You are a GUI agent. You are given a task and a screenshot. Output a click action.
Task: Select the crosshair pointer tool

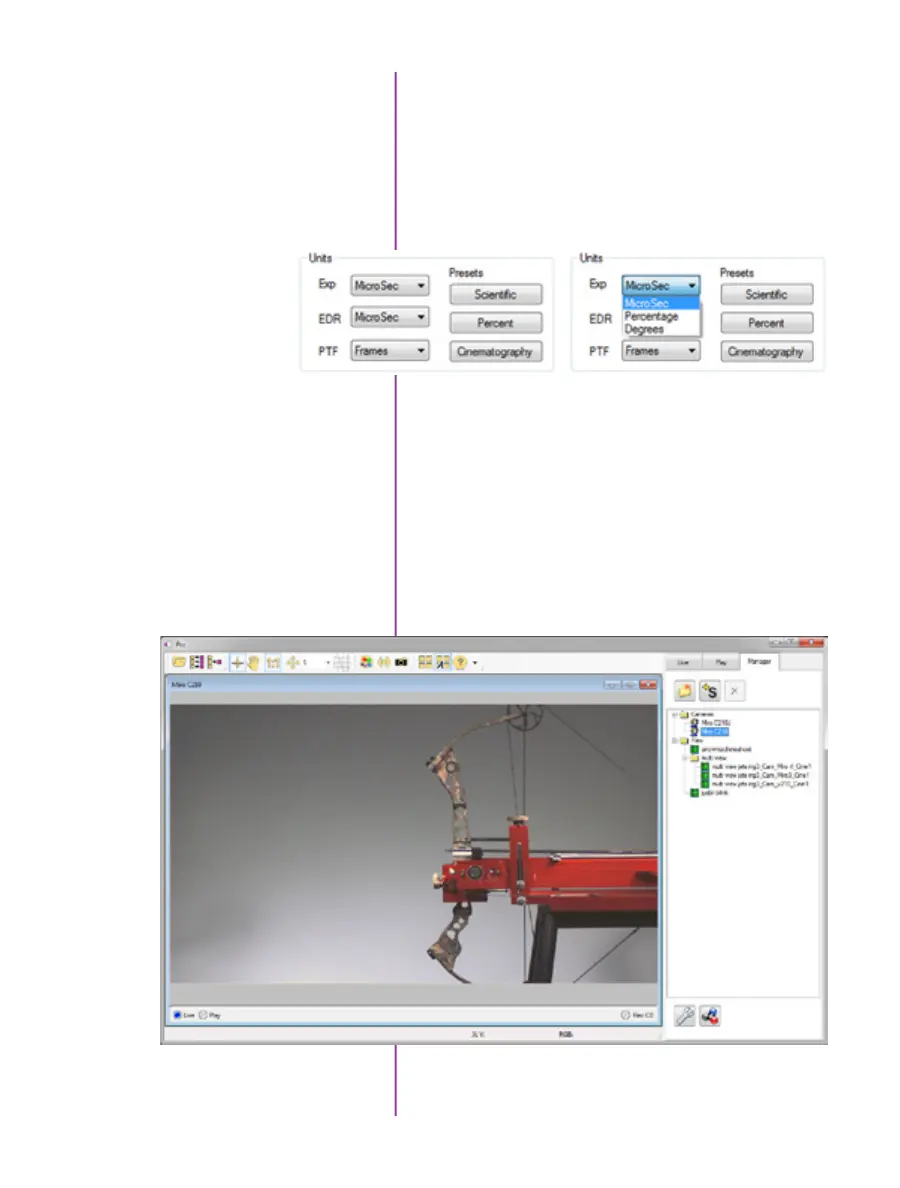(238, 662)
